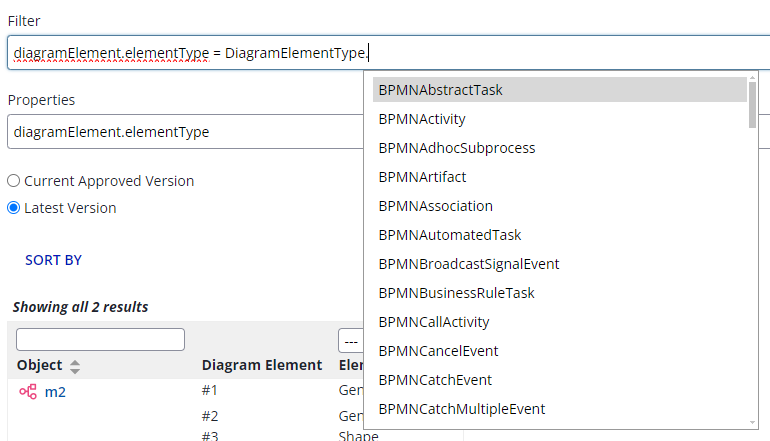This screenshot has height=441, width=770.
Task: Select the BPMNAssociation option
Action: point(435,206)
